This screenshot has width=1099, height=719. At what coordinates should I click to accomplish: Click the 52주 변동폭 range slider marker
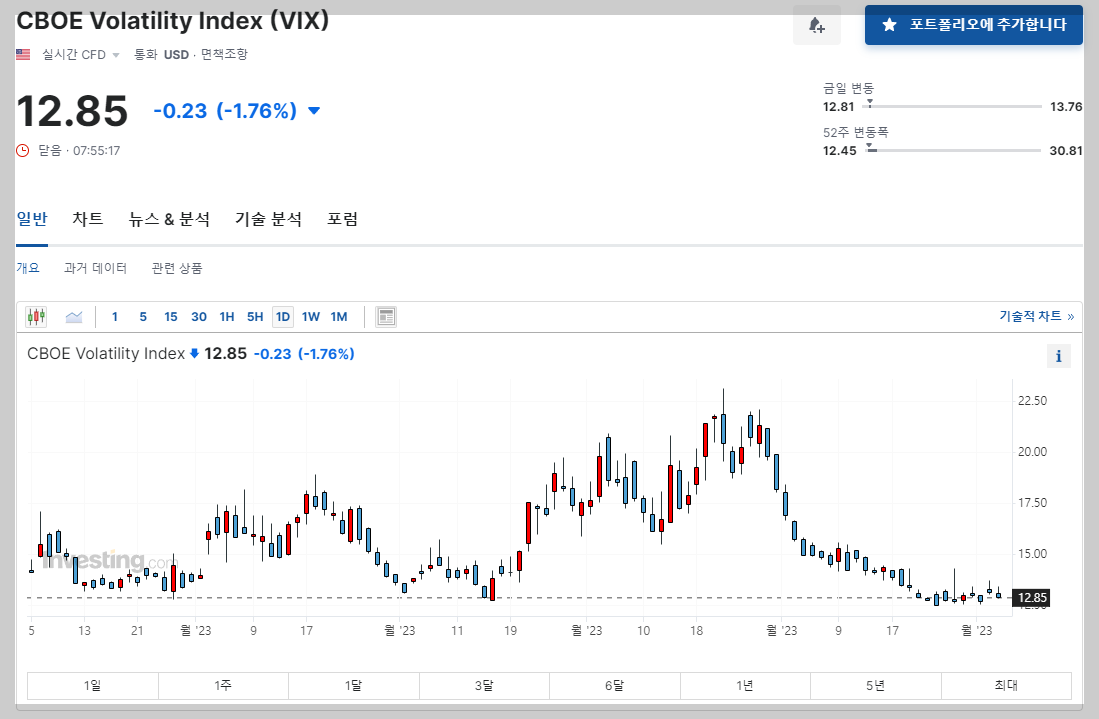coord(870,147)
